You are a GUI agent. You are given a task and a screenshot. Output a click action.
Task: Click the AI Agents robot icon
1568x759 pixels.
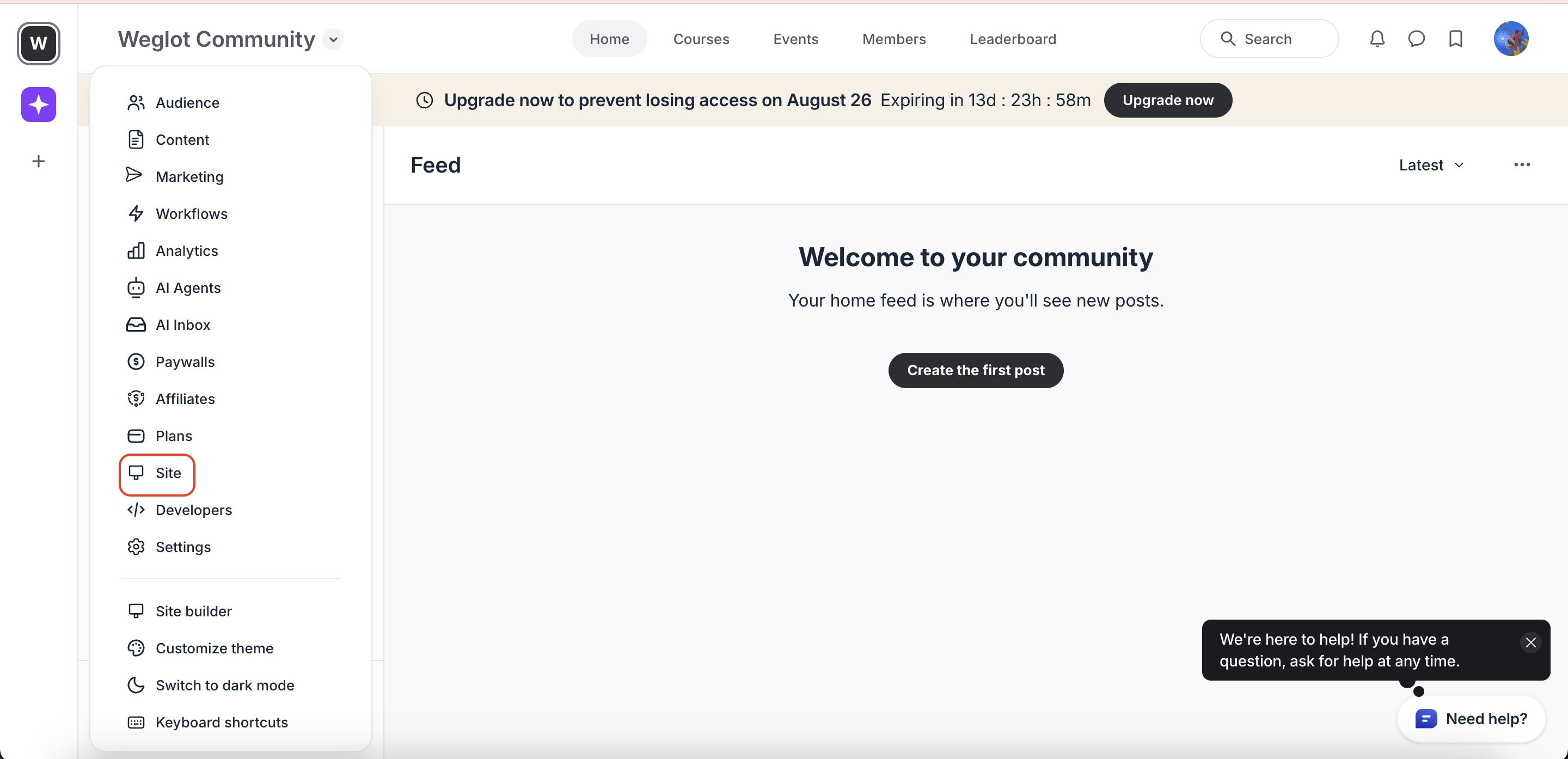point(136,288)
